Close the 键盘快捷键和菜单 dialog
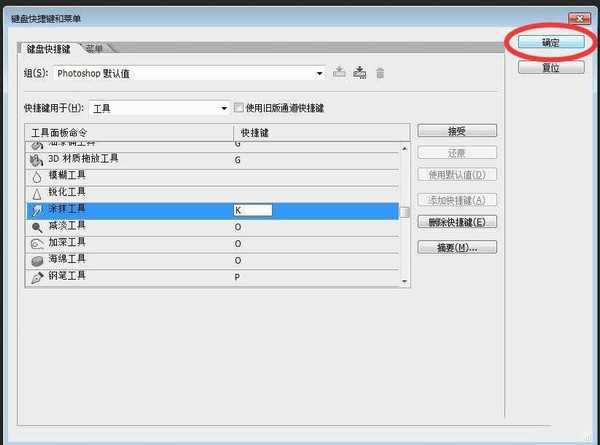 tap(579, 18)
